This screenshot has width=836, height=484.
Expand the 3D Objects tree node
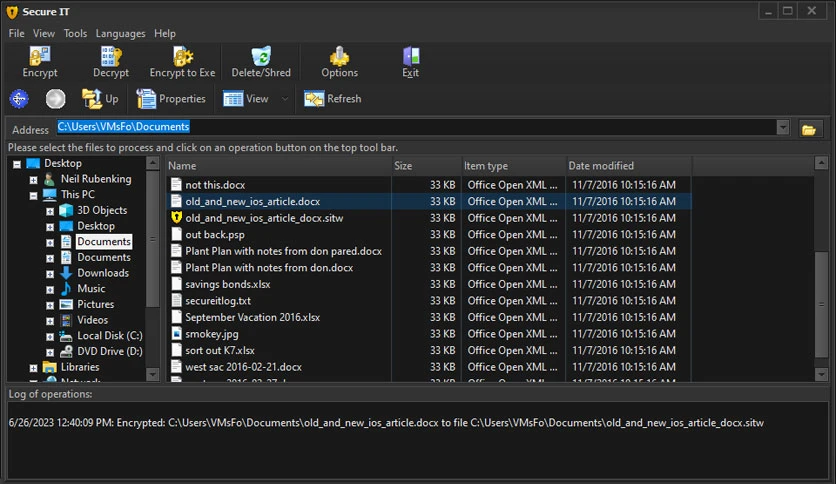click(x=50, y=211)
